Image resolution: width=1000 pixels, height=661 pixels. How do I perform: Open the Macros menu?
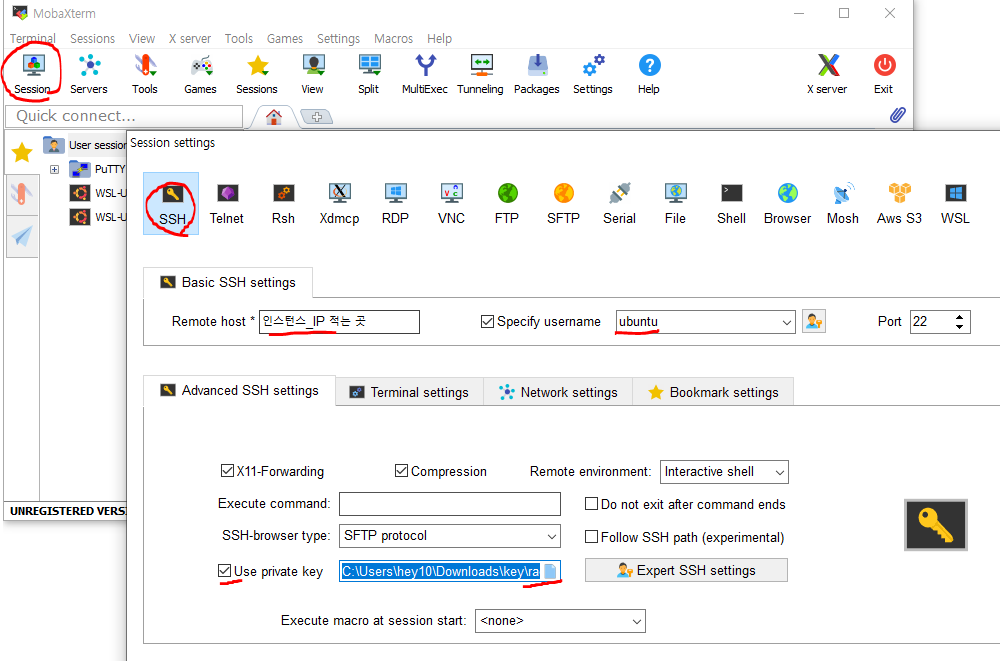tap(393, 38)
